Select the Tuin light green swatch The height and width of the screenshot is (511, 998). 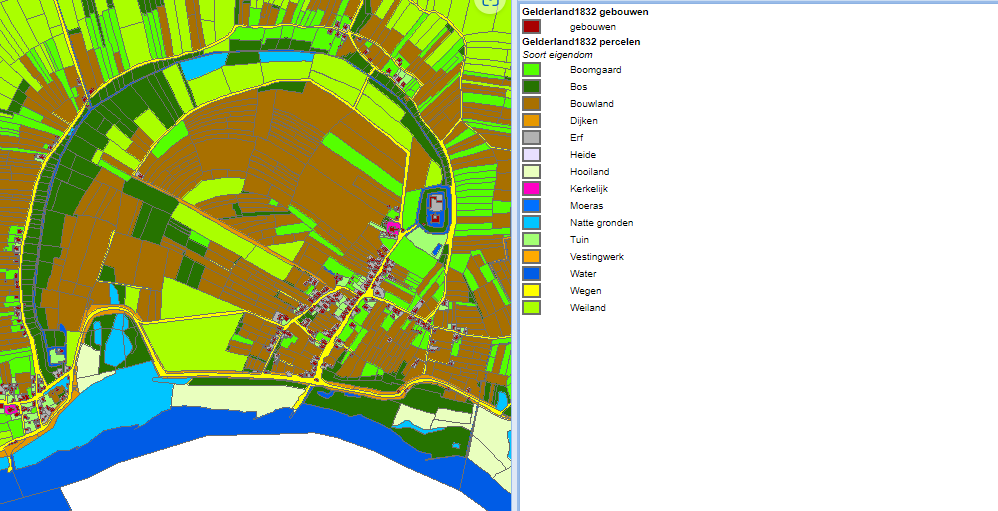(x=531, y=240)
